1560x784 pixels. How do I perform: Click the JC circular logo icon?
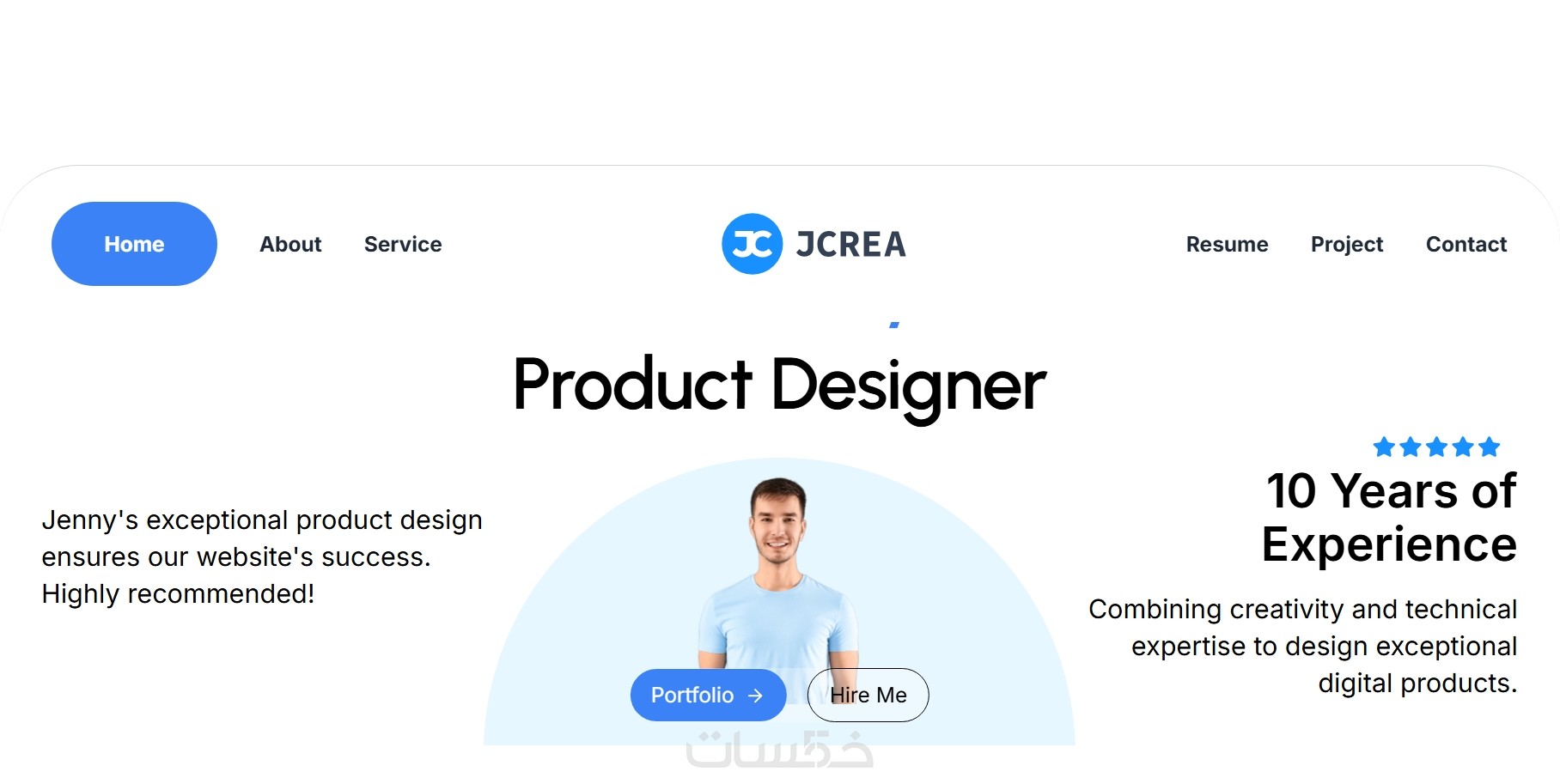point(752,244)
